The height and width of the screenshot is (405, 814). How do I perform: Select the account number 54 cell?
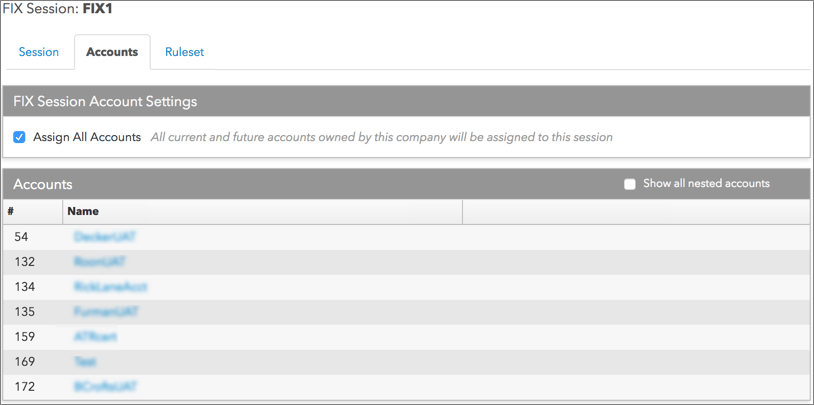click(21, 237)
